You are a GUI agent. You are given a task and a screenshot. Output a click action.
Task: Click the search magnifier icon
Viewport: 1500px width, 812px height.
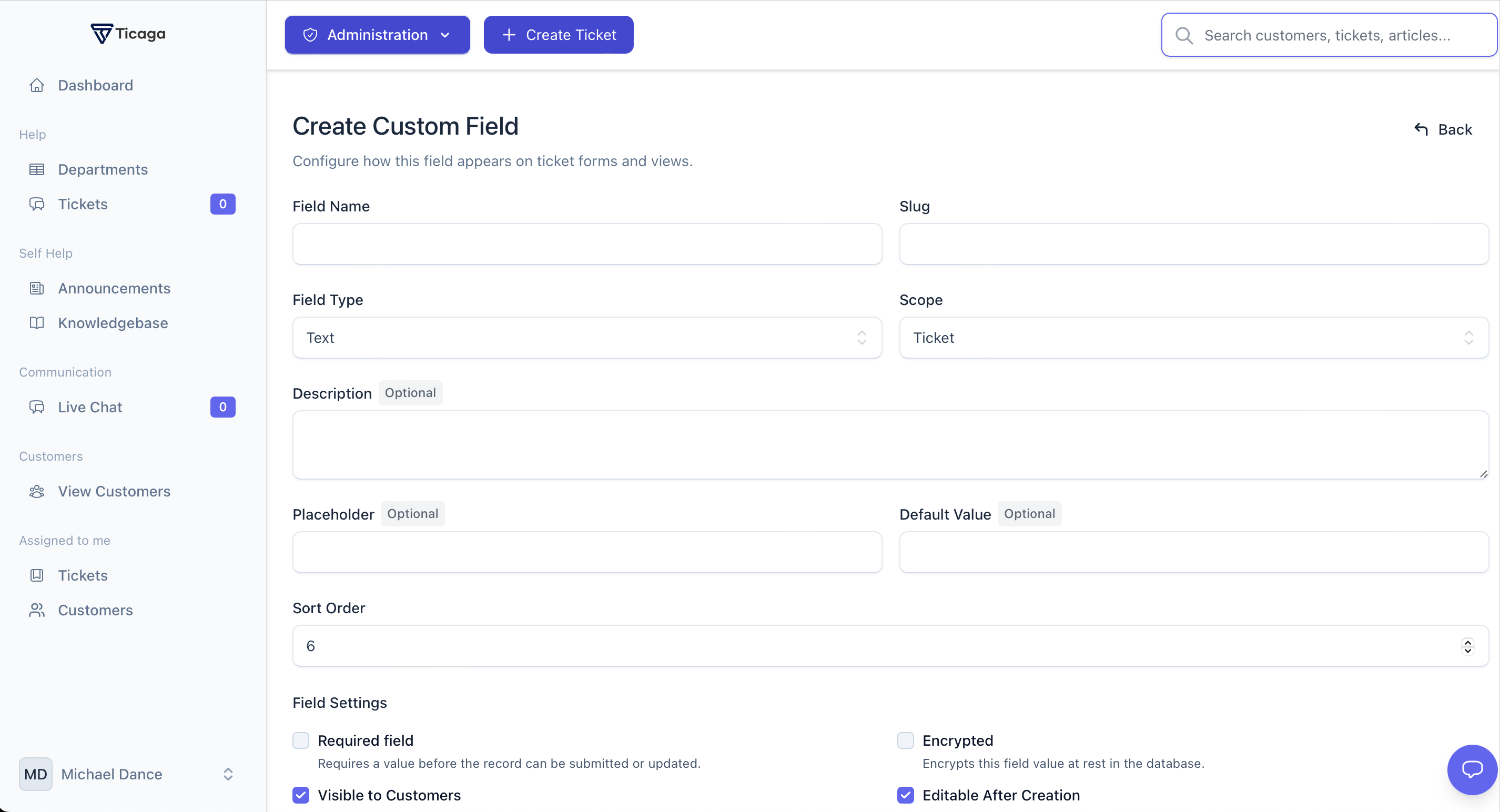pyautogui.click(x=1184, y=36)
